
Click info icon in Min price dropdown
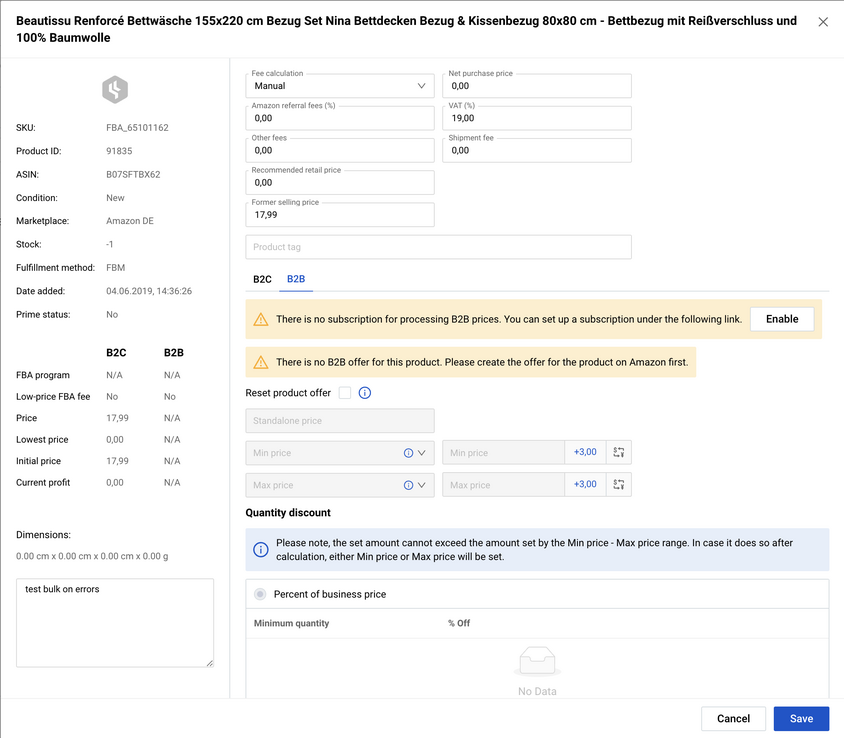(x=409, y=453)
